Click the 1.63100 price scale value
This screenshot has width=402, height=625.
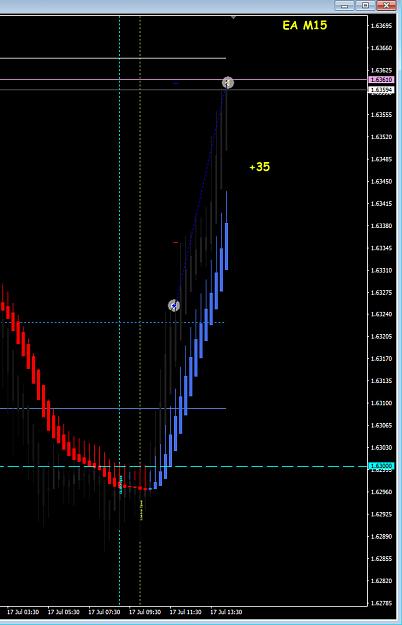point(381,403)
